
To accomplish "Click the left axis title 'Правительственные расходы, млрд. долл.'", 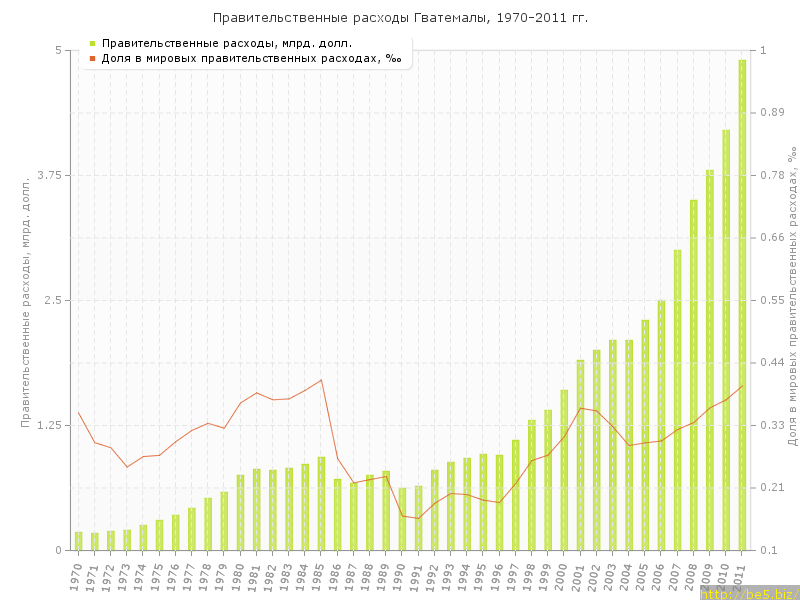I will tap(26, 300).
